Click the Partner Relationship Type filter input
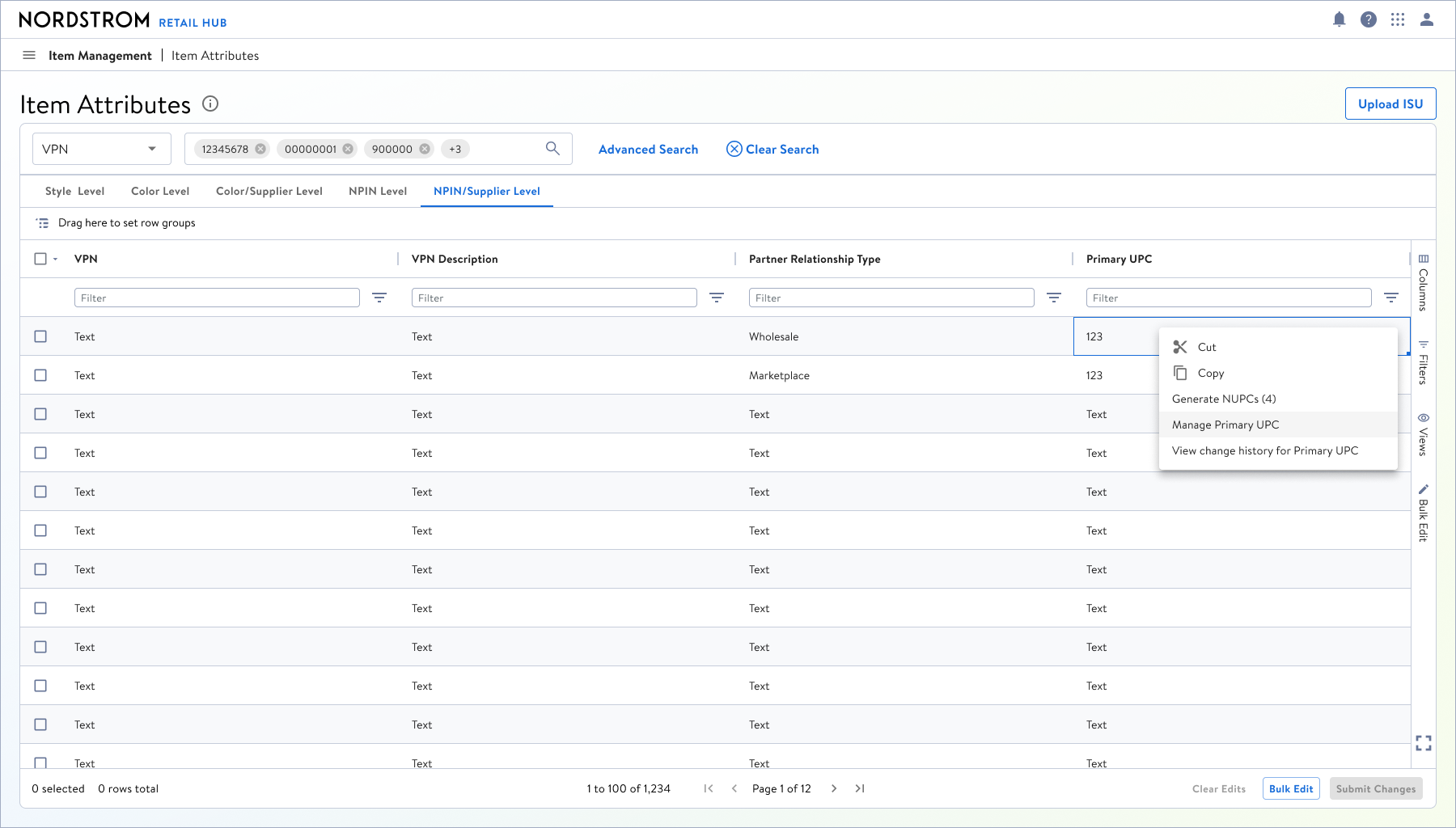The height and width of the screenshot is (828, 1456). point(891,298)
